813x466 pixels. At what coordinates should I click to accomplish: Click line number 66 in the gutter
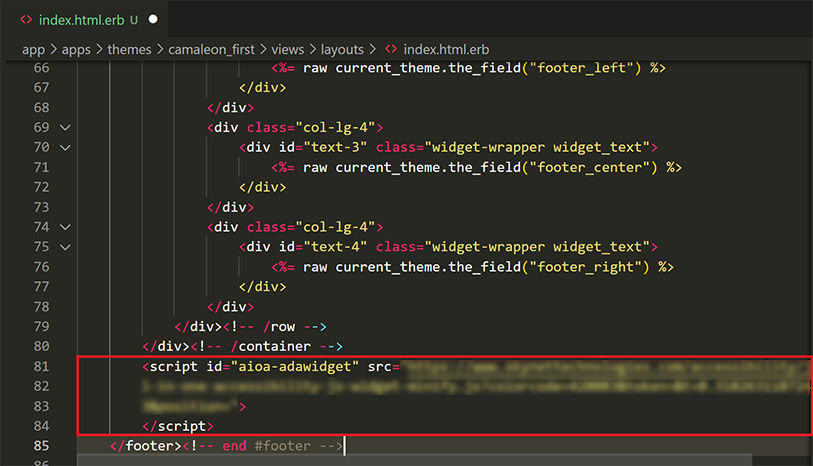tap(41, 68)
